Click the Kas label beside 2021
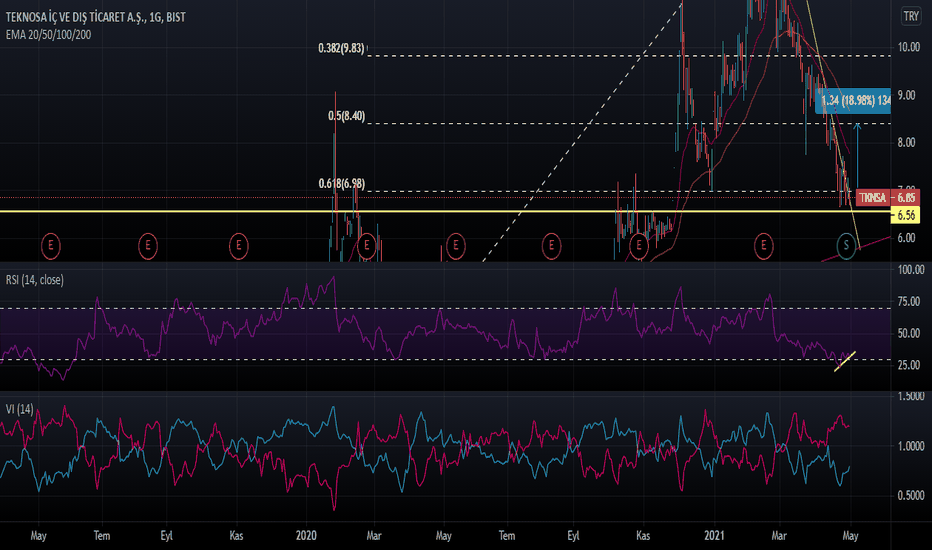 coord(643,536)
